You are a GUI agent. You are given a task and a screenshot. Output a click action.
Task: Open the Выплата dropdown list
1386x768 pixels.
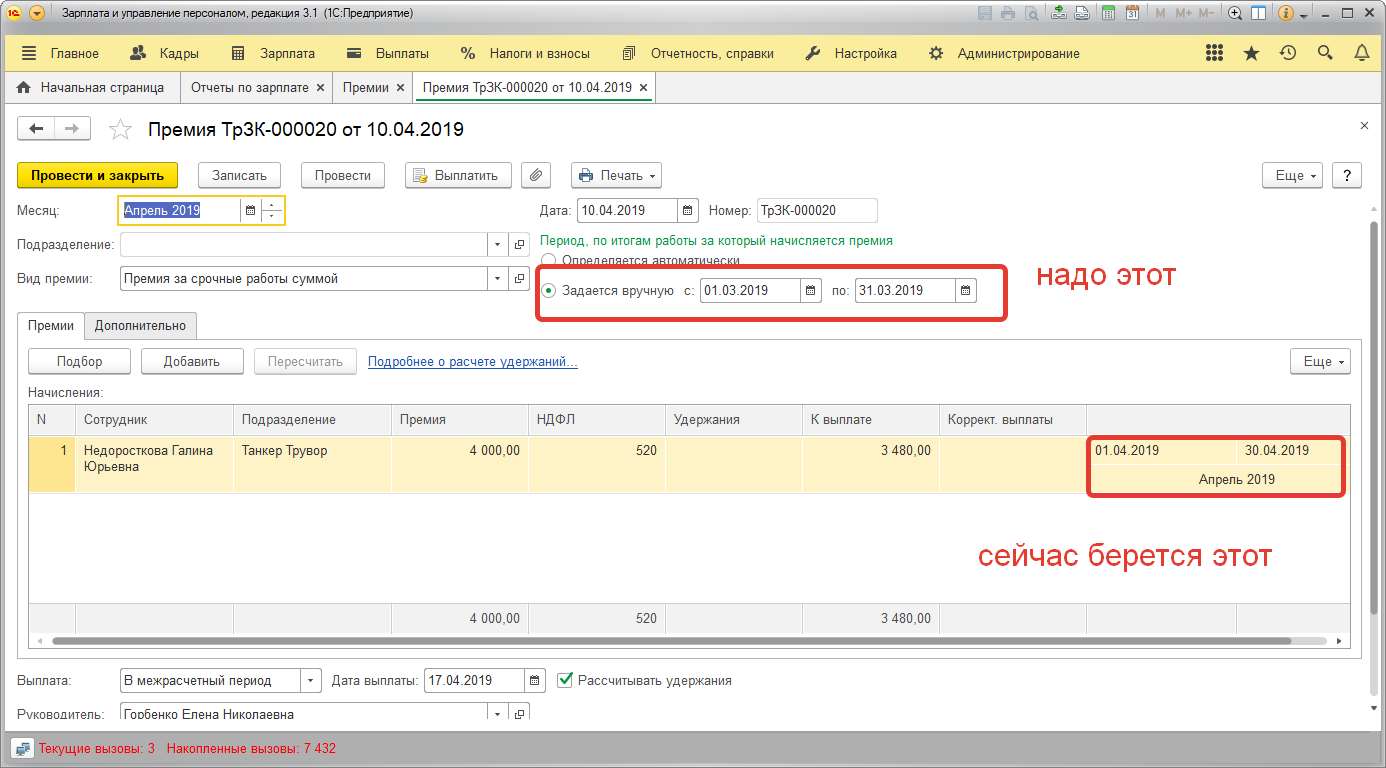click(311, 681)
